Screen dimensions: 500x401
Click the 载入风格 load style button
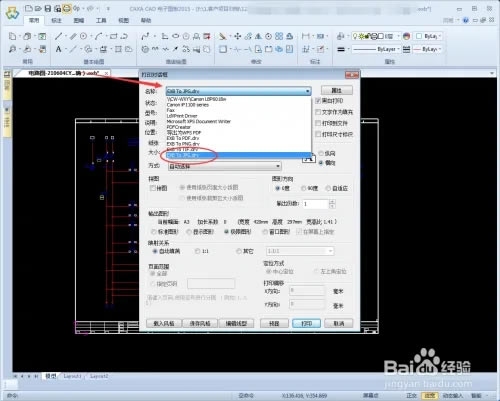pyautogui.click(x=164, y=323)
